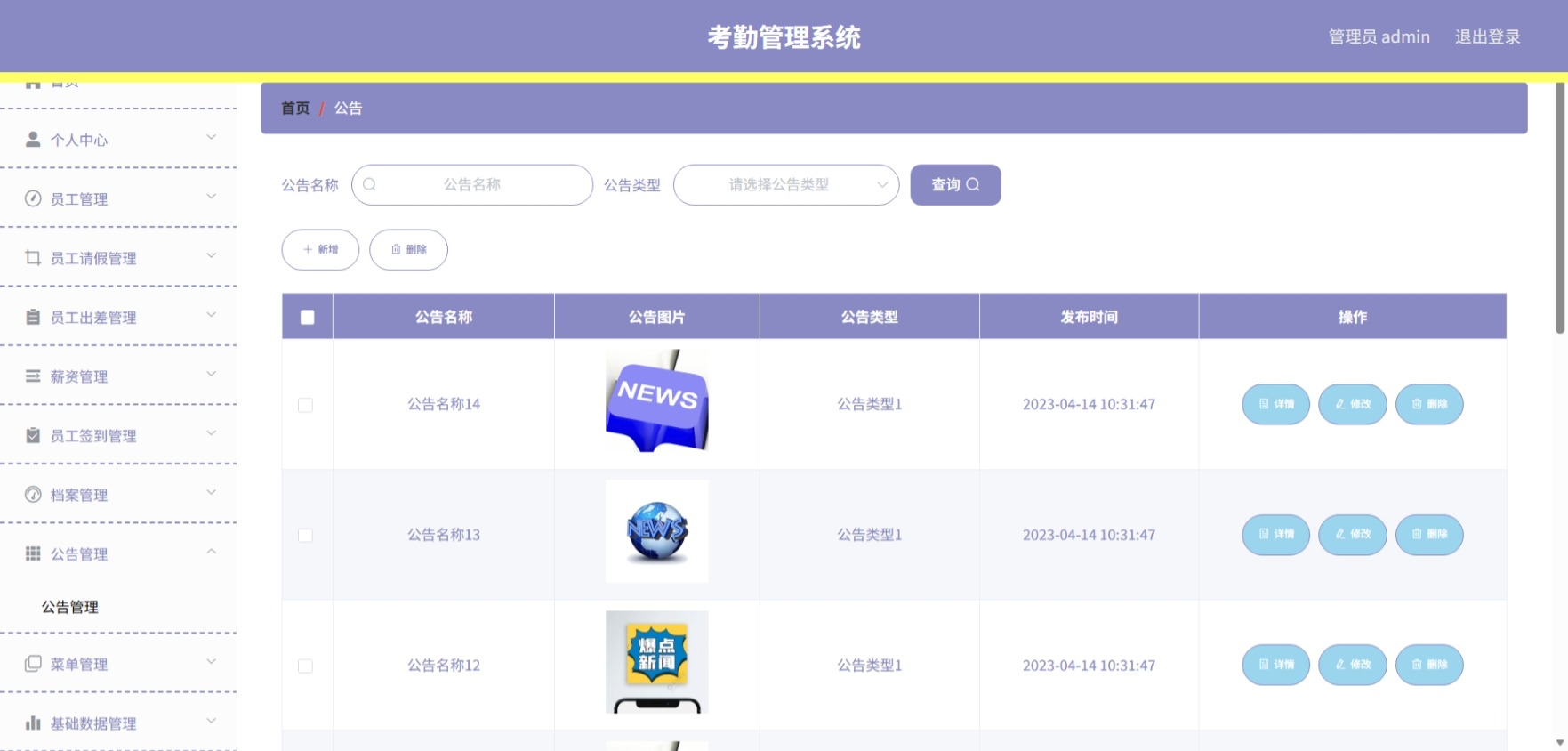Click the copy icon beside 菜单管理
The width and height of the screenshot is (1568, 751).
tap(33, 663)
